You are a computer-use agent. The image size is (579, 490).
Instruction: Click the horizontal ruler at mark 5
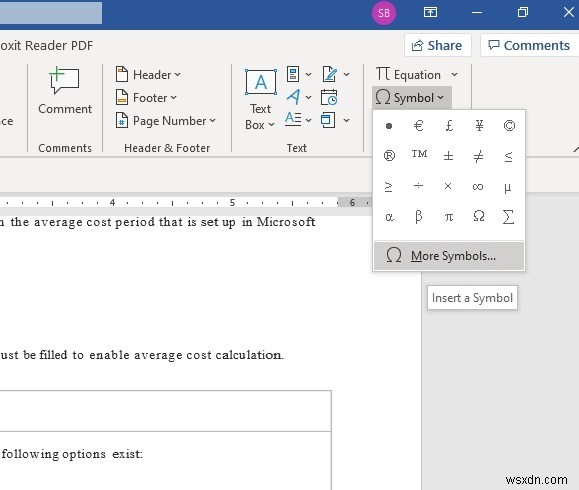click(x=232, y=202)
